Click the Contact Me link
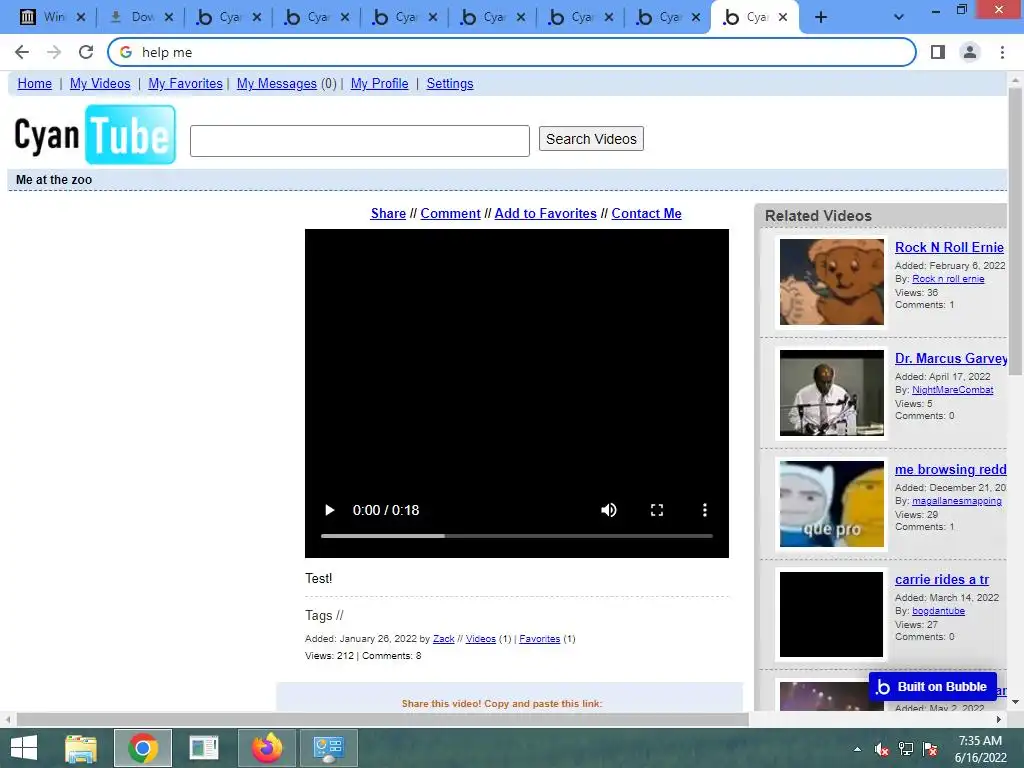1024x768 pixels. (x=647, y=214)
